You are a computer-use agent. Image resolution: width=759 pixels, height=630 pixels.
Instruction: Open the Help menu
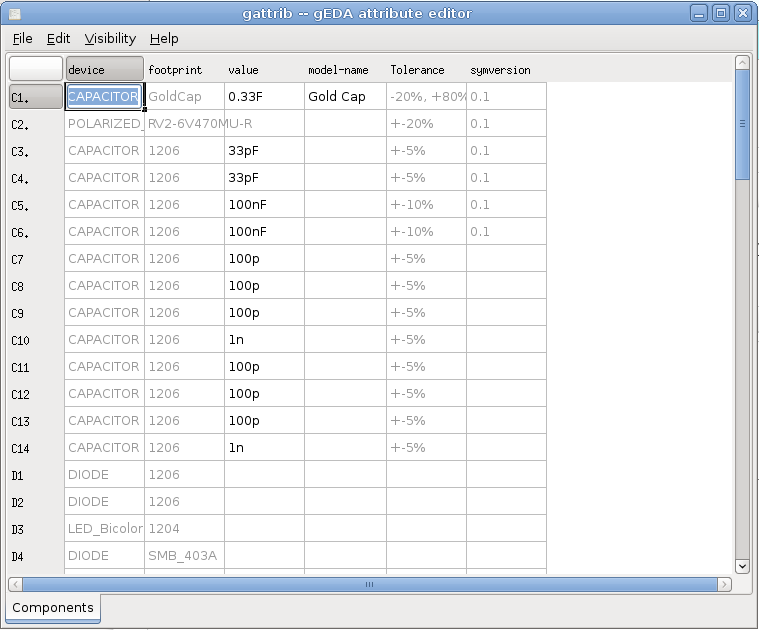coord(164,38)
